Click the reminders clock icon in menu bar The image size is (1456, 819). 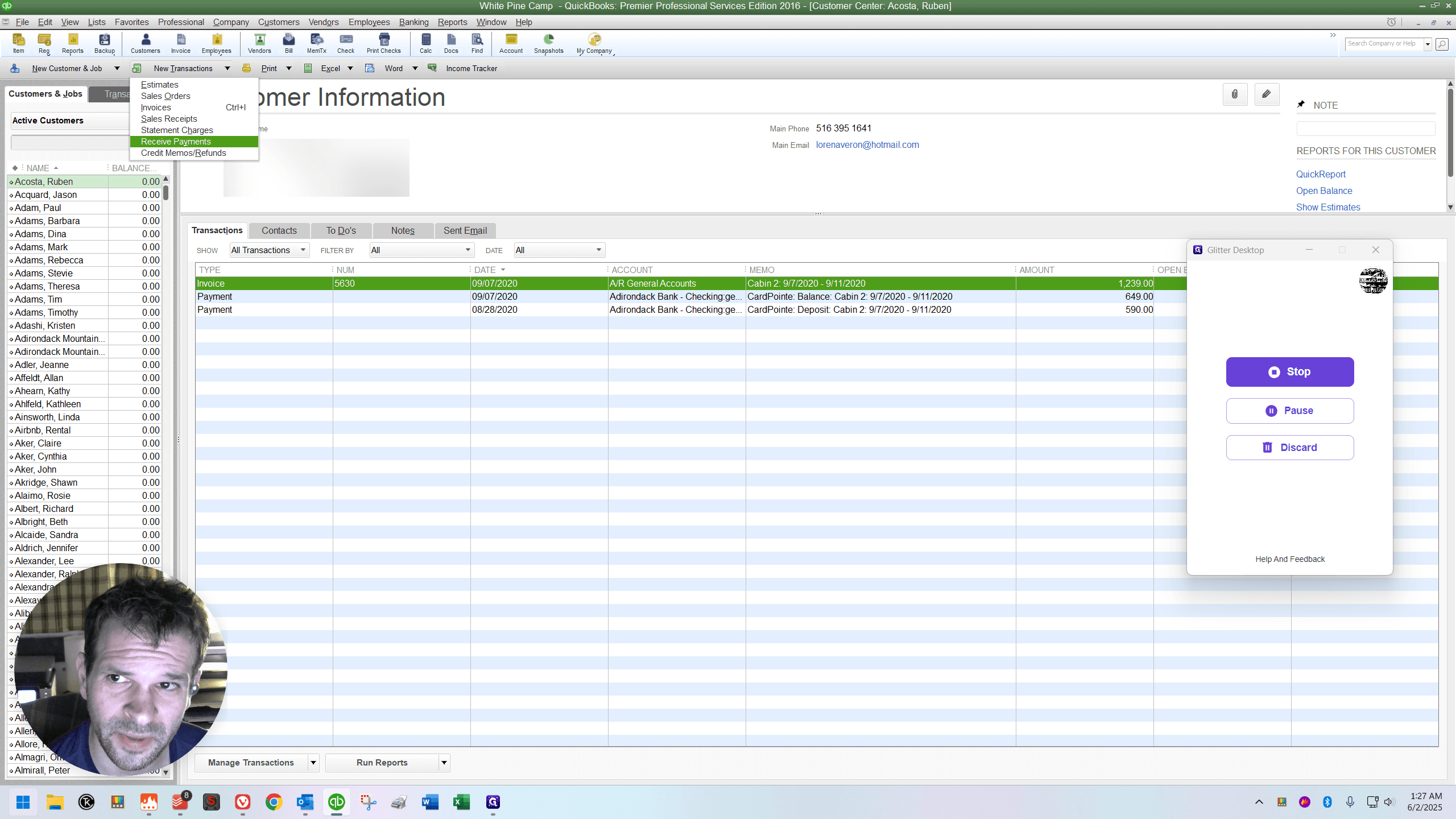[1391, 22]
